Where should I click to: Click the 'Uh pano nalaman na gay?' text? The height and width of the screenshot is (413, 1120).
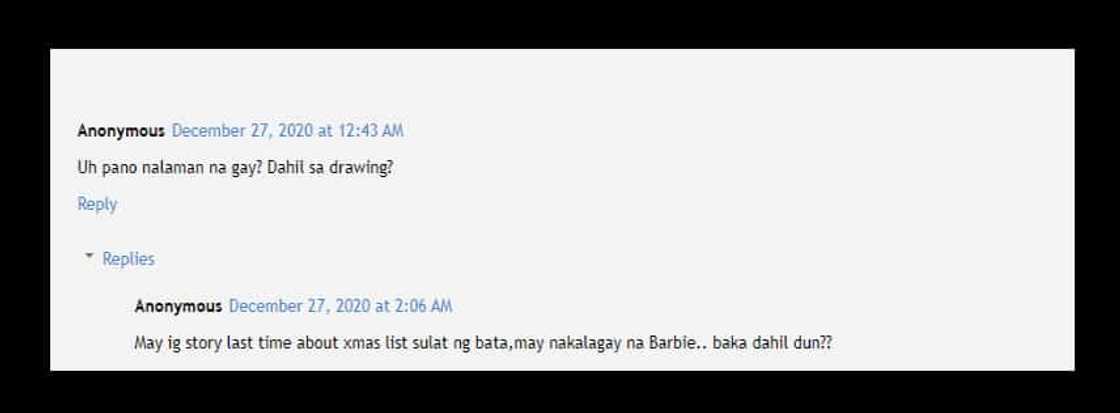169,169
